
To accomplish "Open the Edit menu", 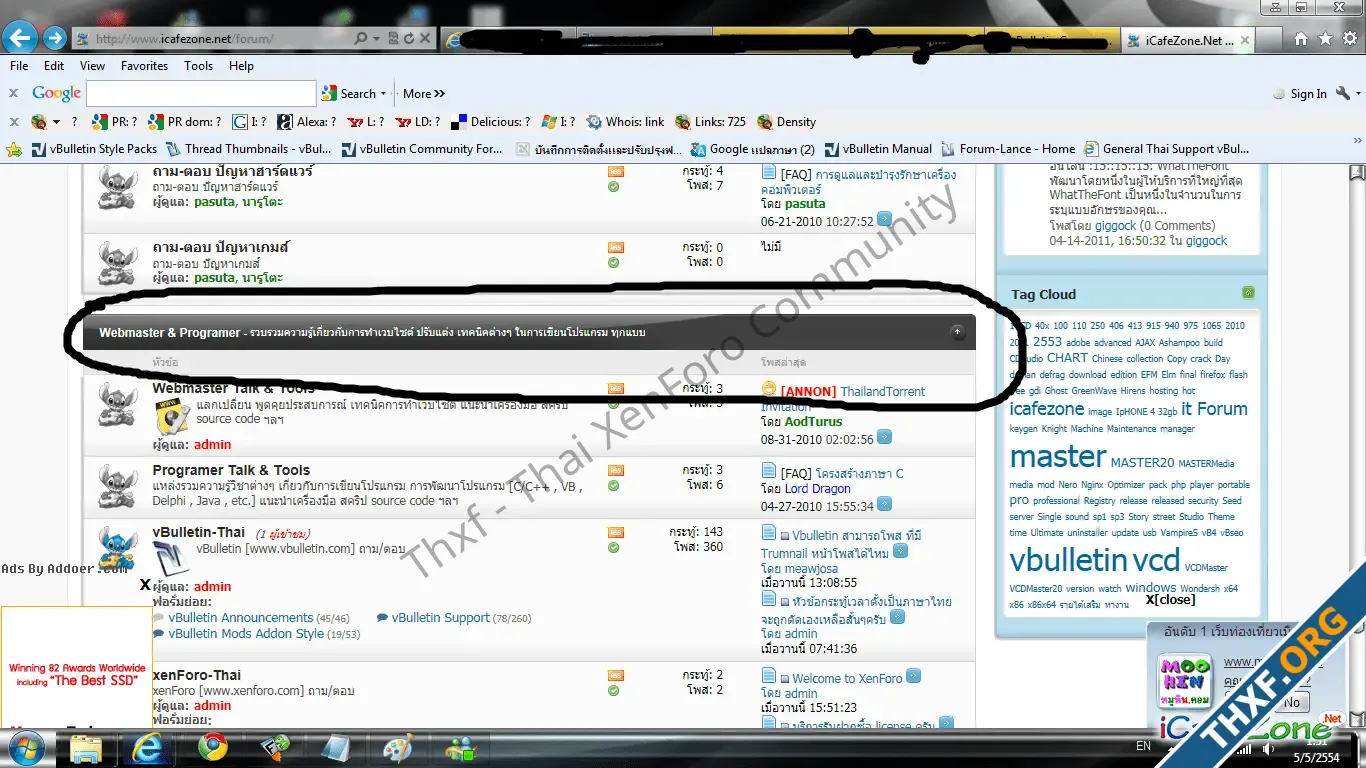I will [x=54, y=65].
